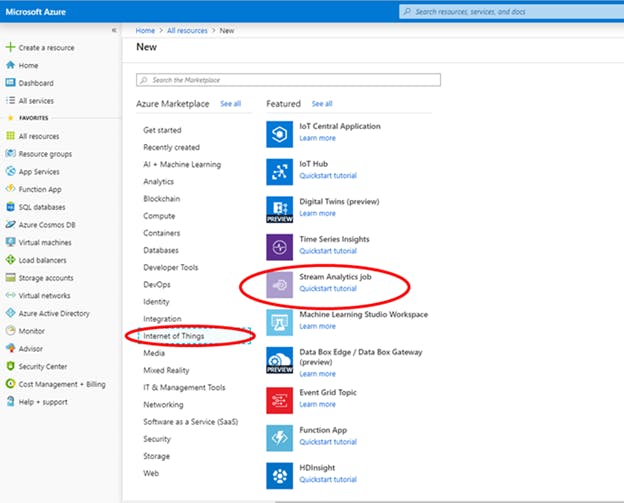Viewport: 624px width, 503px height.
Task: Click the Microsoft Azure header title
Action: [x=35, y=12]
